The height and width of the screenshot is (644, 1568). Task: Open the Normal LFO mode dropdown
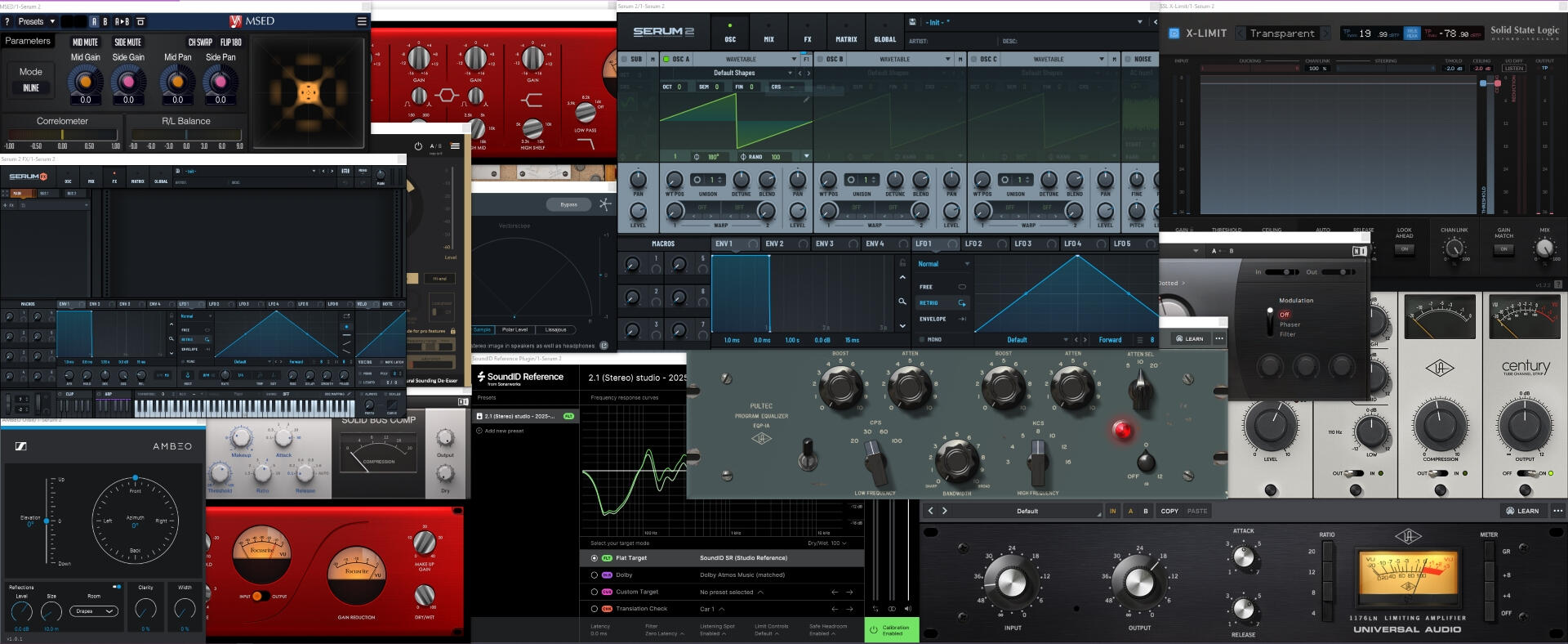[x=943, y=264]
